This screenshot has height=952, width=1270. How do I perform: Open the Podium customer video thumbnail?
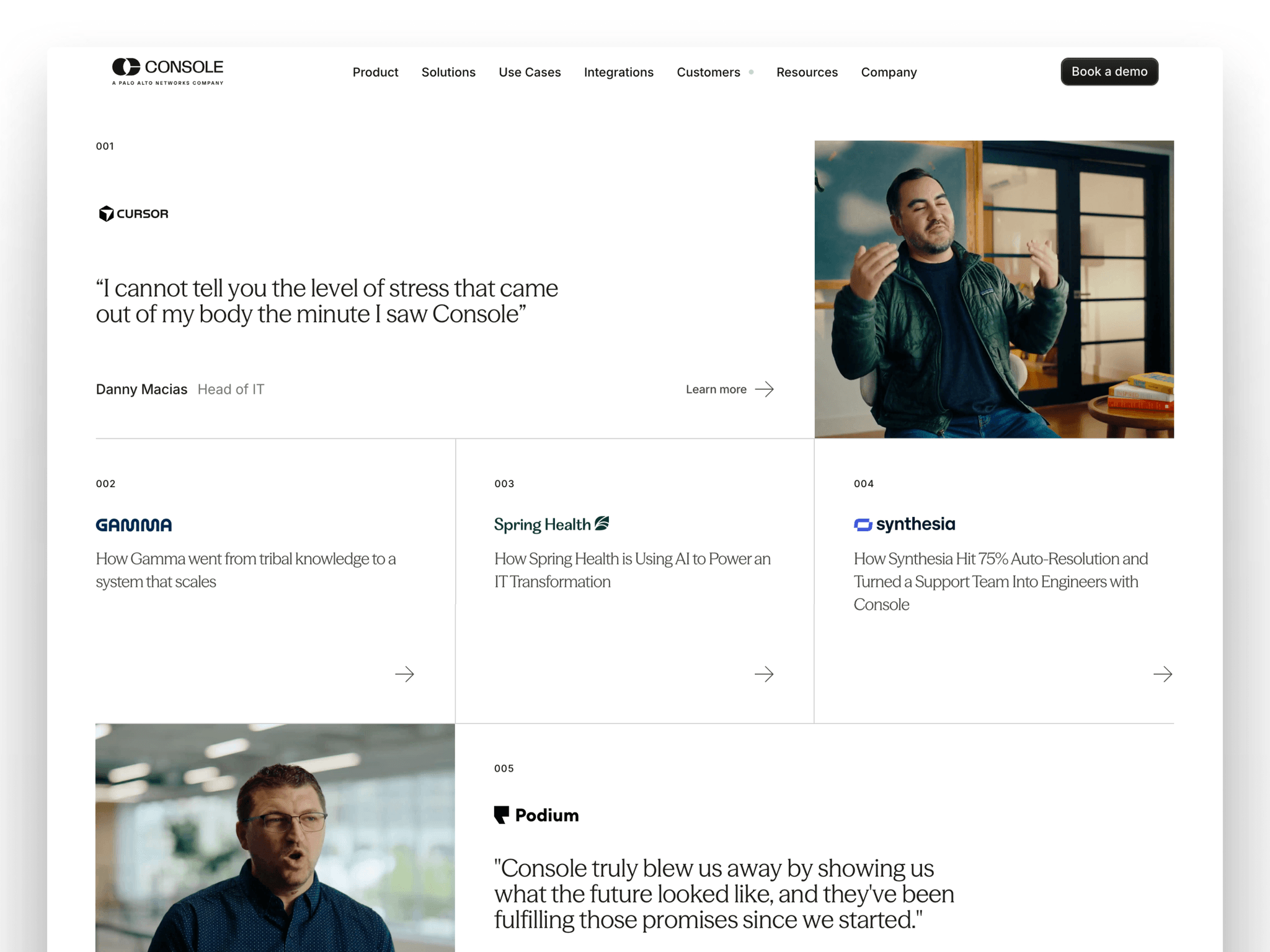(x=275, y=837)
